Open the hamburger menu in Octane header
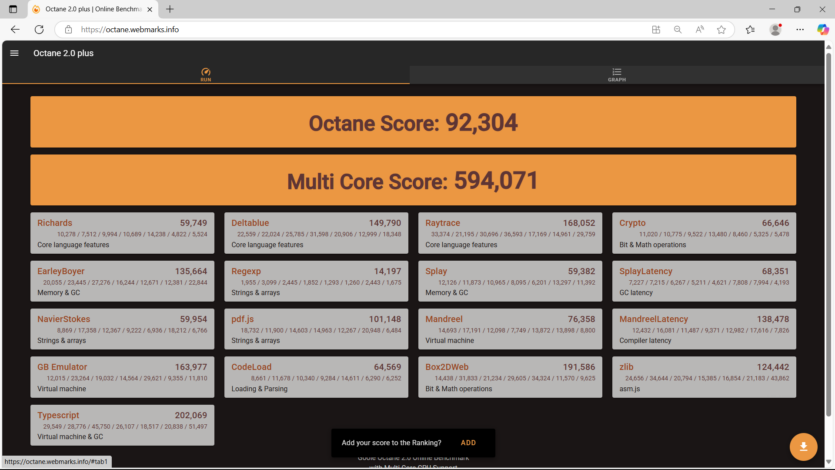835x470 pixels. click(x=14, y=53)
